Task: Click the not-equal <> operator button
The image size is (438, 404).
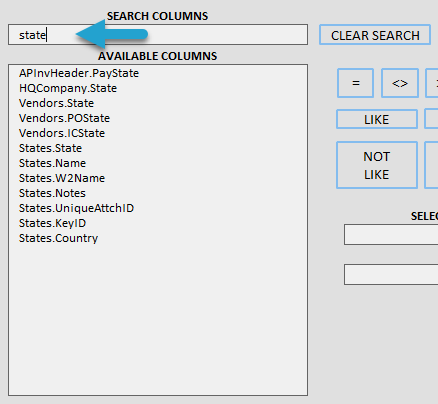Action: click(400, 83)
